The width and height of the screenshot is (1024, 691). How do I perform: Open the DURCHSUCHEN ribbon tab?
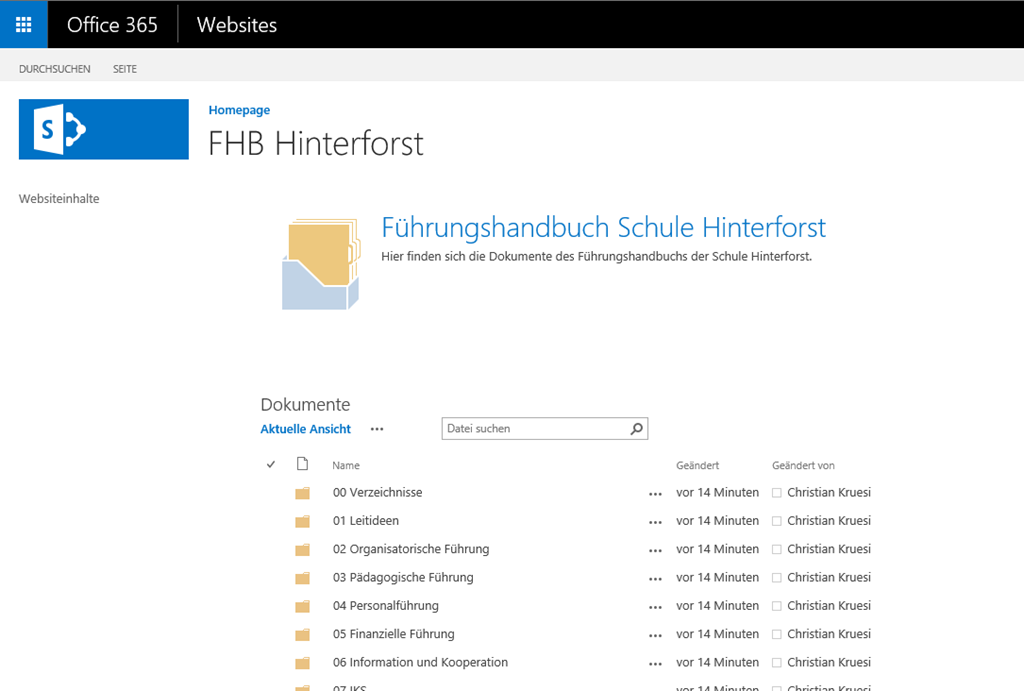pyautogui.click(x=55, y=69)
